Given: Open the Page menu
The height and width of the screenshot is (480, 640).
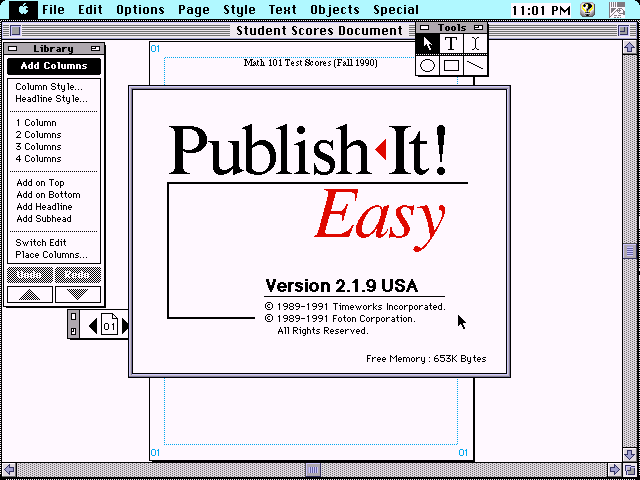Looking at the screenshot, I should [x=194, y=9].
